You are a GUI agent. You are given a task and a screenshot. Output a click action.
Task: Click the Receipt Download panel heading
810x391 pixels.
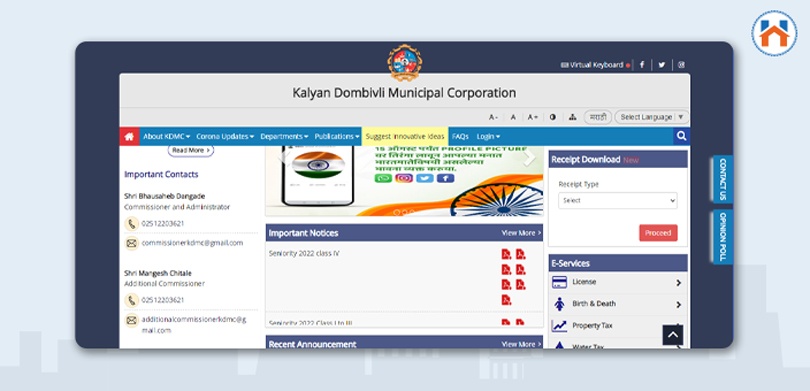pyautogui.click(x=618, y=160)
